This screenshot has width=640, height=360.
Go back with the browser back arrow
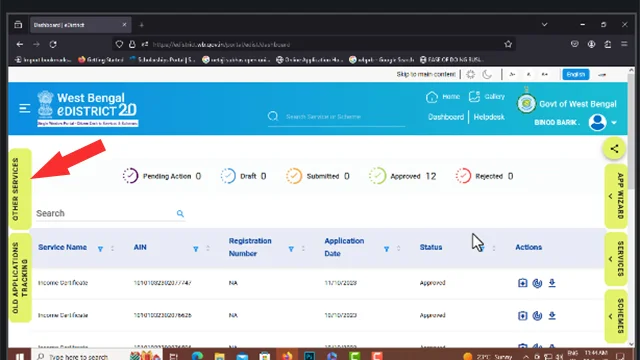(20, 44)
